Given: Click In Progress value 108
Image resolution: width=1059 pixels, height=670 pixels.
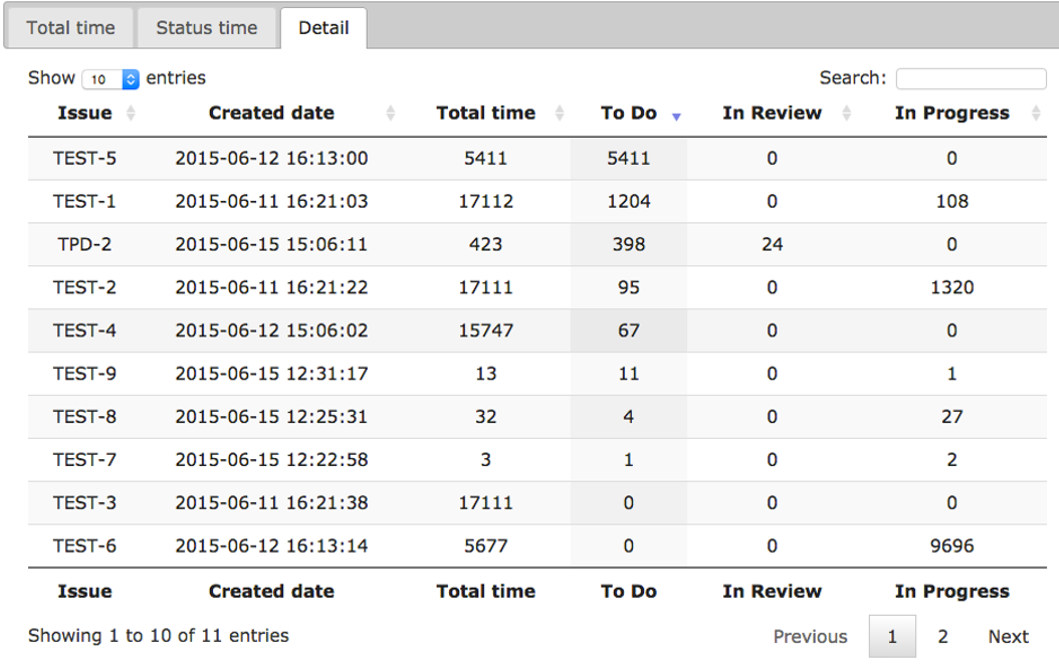Looking at the screenshot, I should tap(952, 201).
